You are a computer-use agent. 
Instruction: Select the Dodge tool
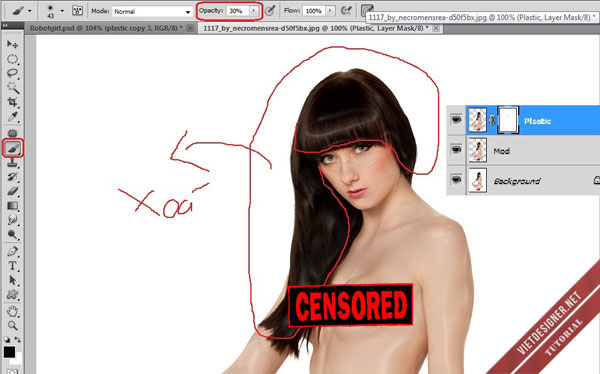(12, 235)
